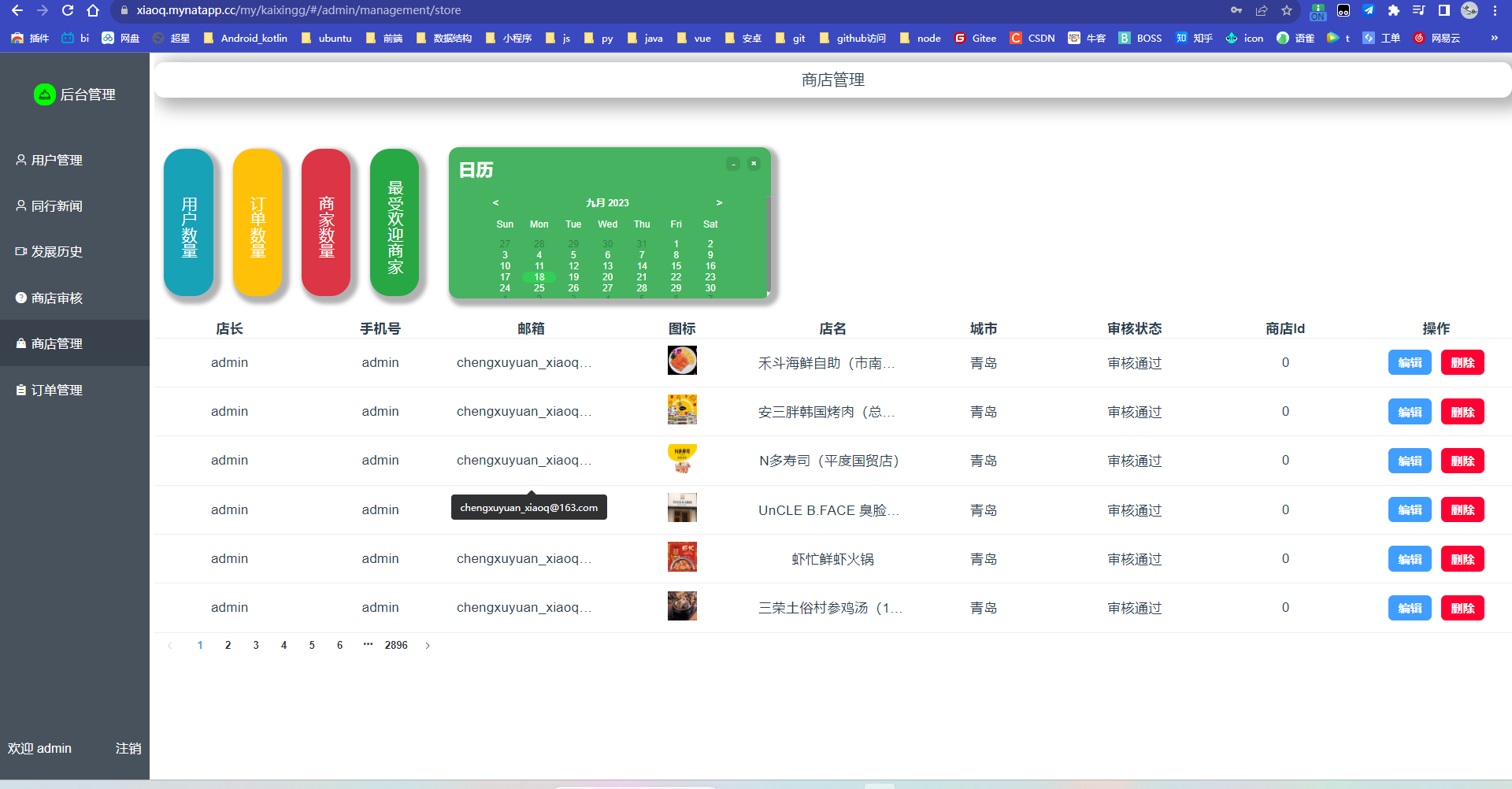The width and height of the screenshot is (1512, 789).
Task: Click the yellow 订单数量 card
Action: pyautogui.click(x=258, y=223)
